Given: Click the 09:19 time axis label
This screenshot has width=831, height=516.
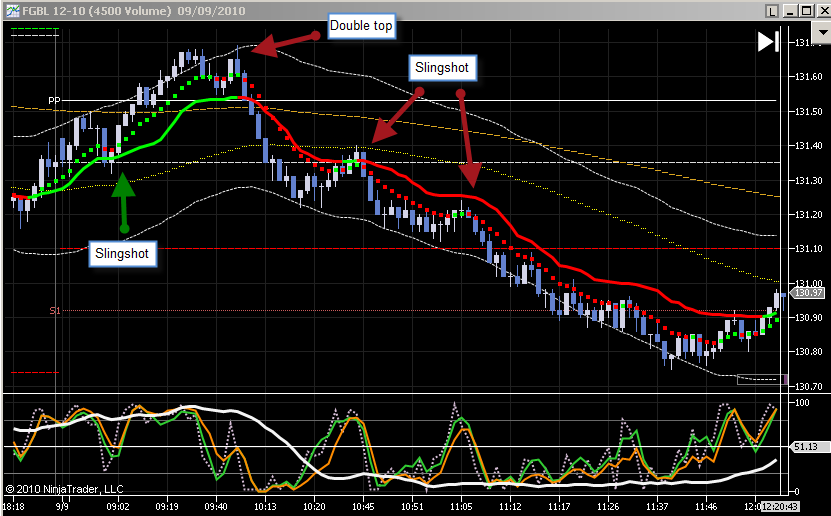Looking at the screenshot, I should [167, 507].
